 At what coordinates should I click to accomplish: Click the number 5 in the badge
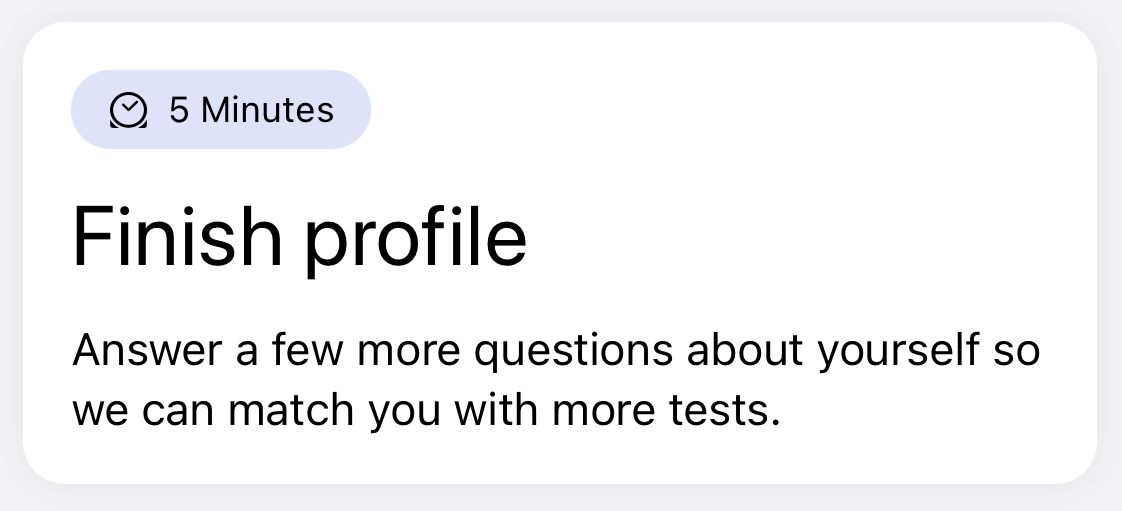[179, 110]
